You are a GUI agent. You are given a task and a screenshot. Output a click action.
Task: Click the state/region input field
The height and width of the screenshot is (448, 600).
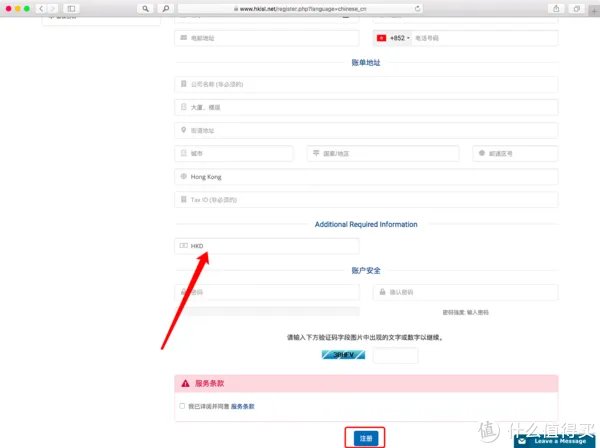[x=383, y=153]
